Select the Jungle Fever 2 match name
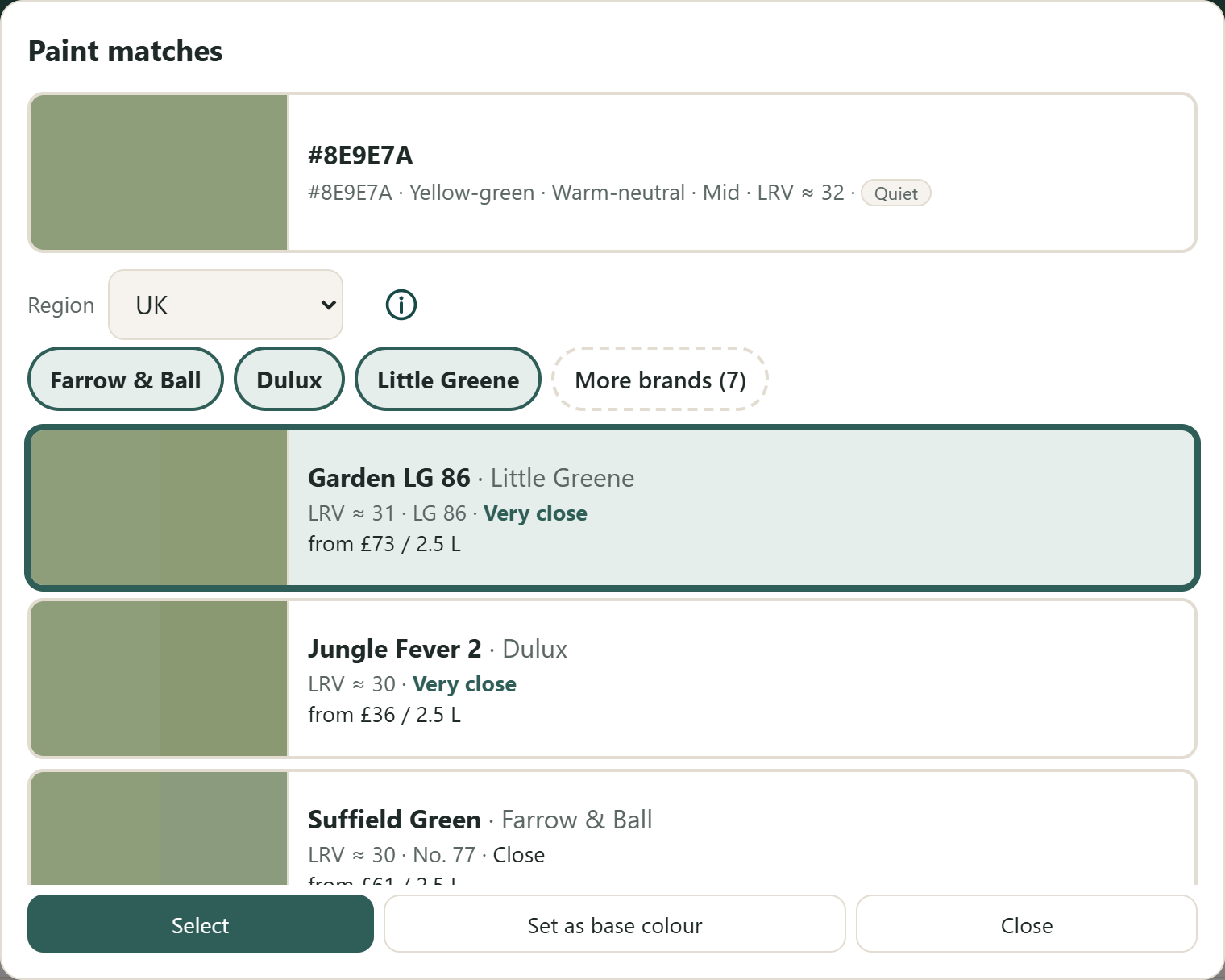1225x980 pixels. point(394,649)
